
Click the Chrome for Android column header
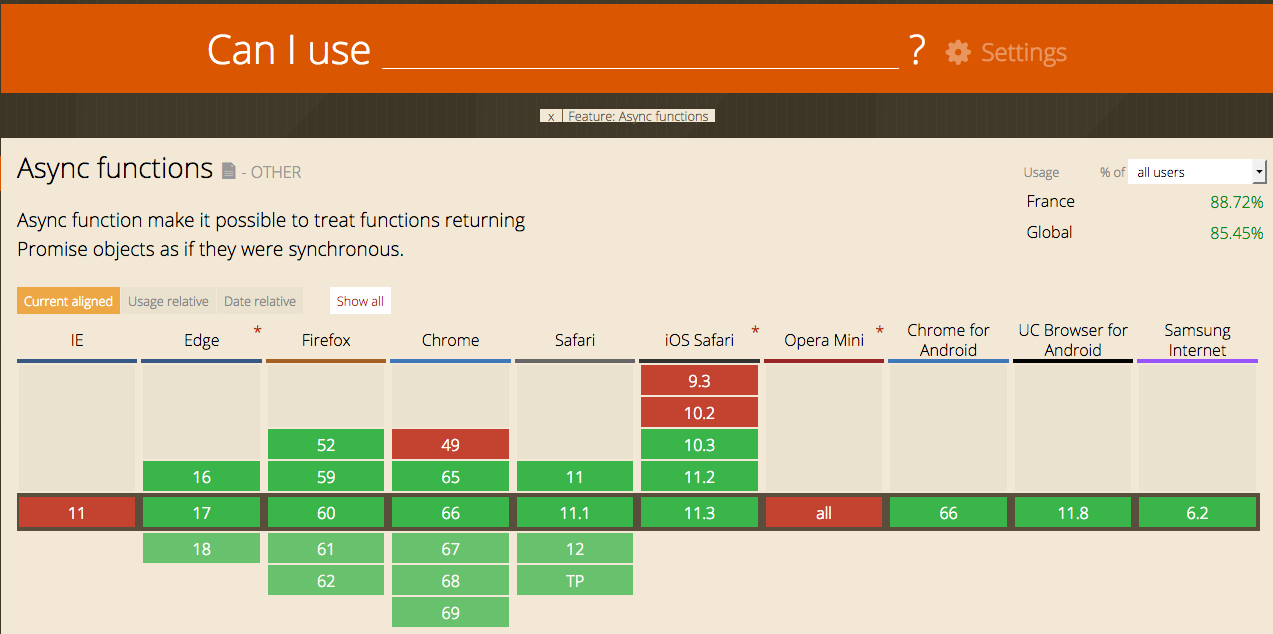(x=948, y=340)
